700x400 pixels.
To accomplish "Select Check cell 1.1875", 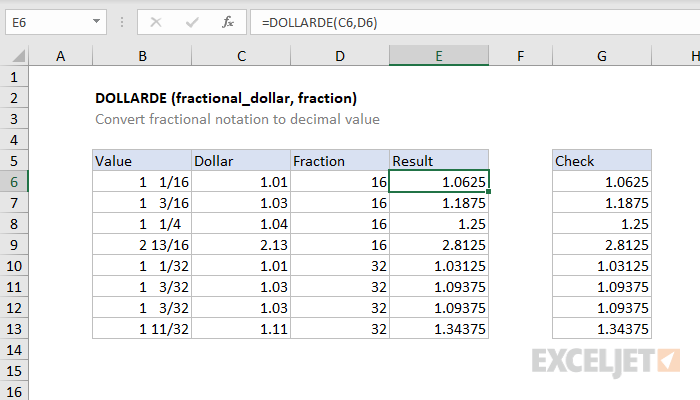I will [601, 203].
